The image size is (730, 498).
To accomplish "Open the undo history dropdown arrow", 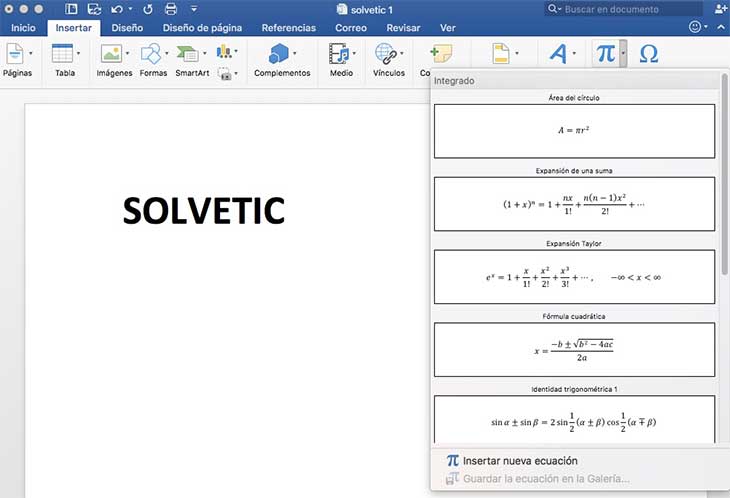I will point(130,9).
